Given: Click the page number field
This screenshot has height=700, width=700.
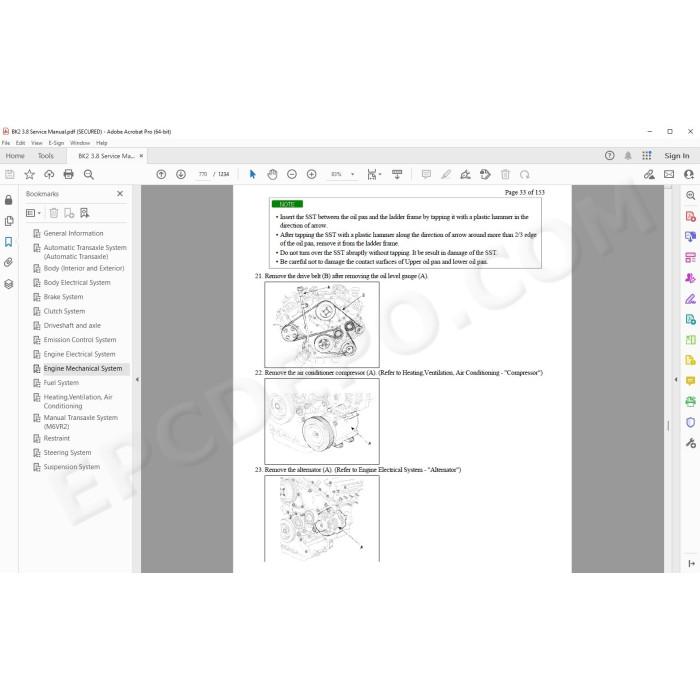Looking at the screenshot, I should tap(203, 175).
